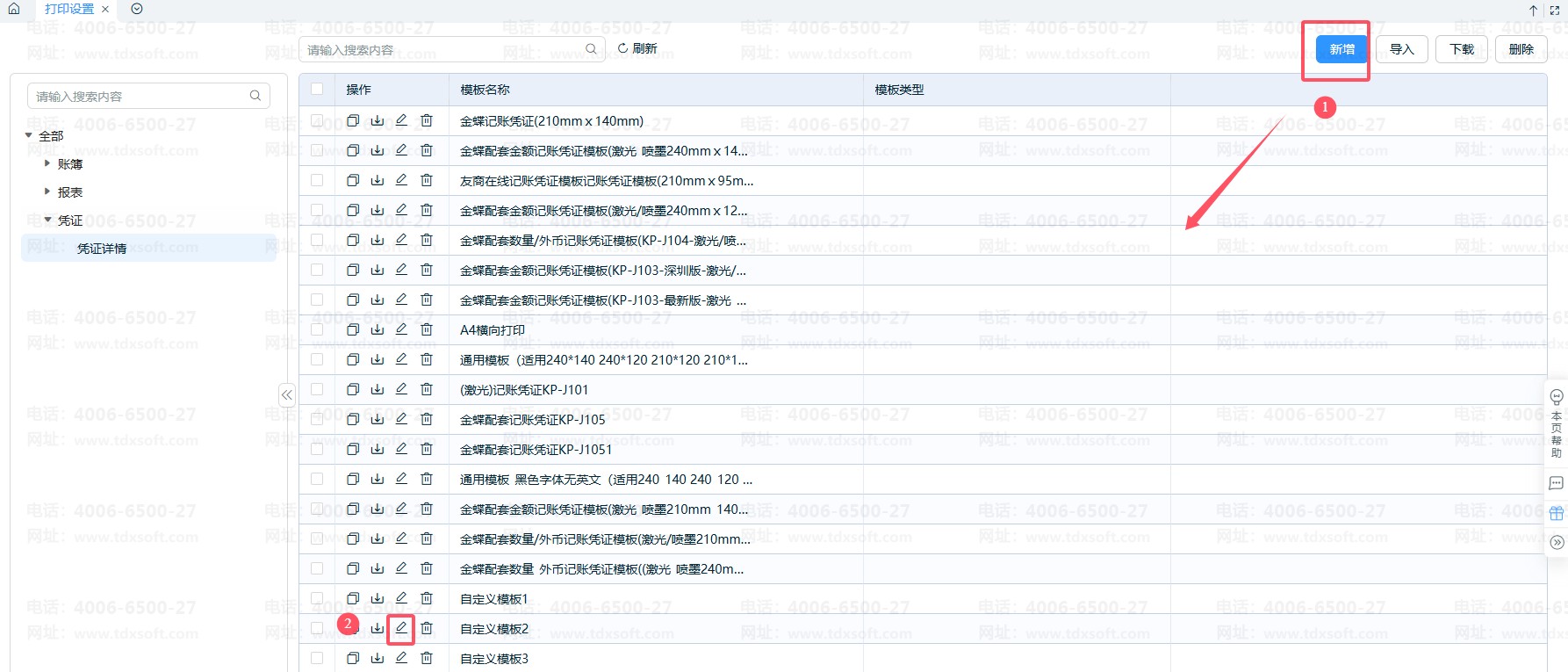This screenshot has height=672, width=1568.
Task: Collapse the 凭证 tree node
Action: (47, 220)
